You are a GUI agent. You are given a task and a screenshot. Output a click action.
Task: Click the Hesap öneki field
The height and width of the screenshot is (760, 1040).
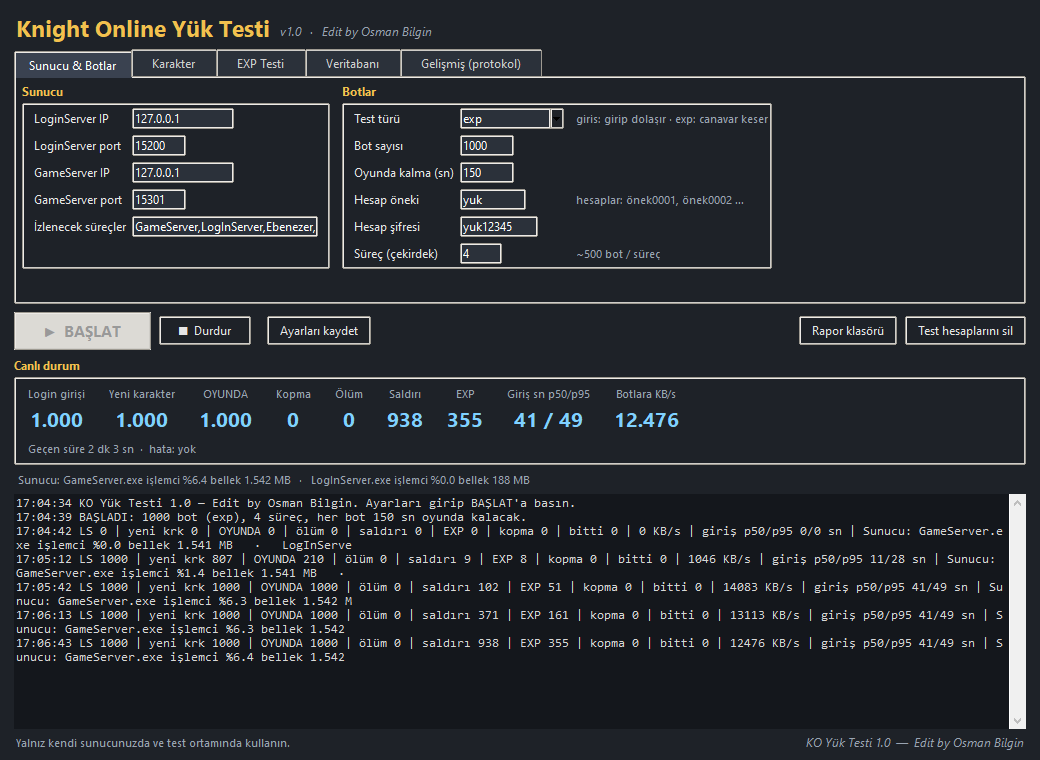493,200
